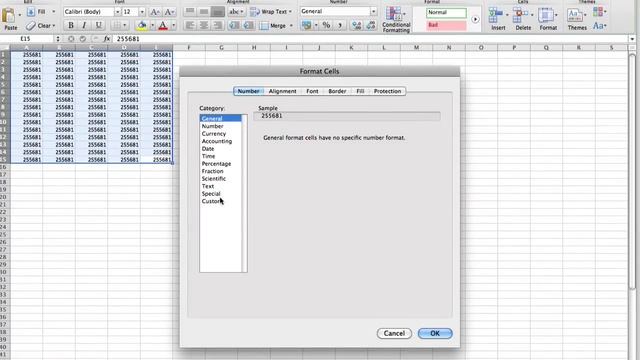The image size is (640, 360).
Task: Apply percent style
Action: [326, 25]
